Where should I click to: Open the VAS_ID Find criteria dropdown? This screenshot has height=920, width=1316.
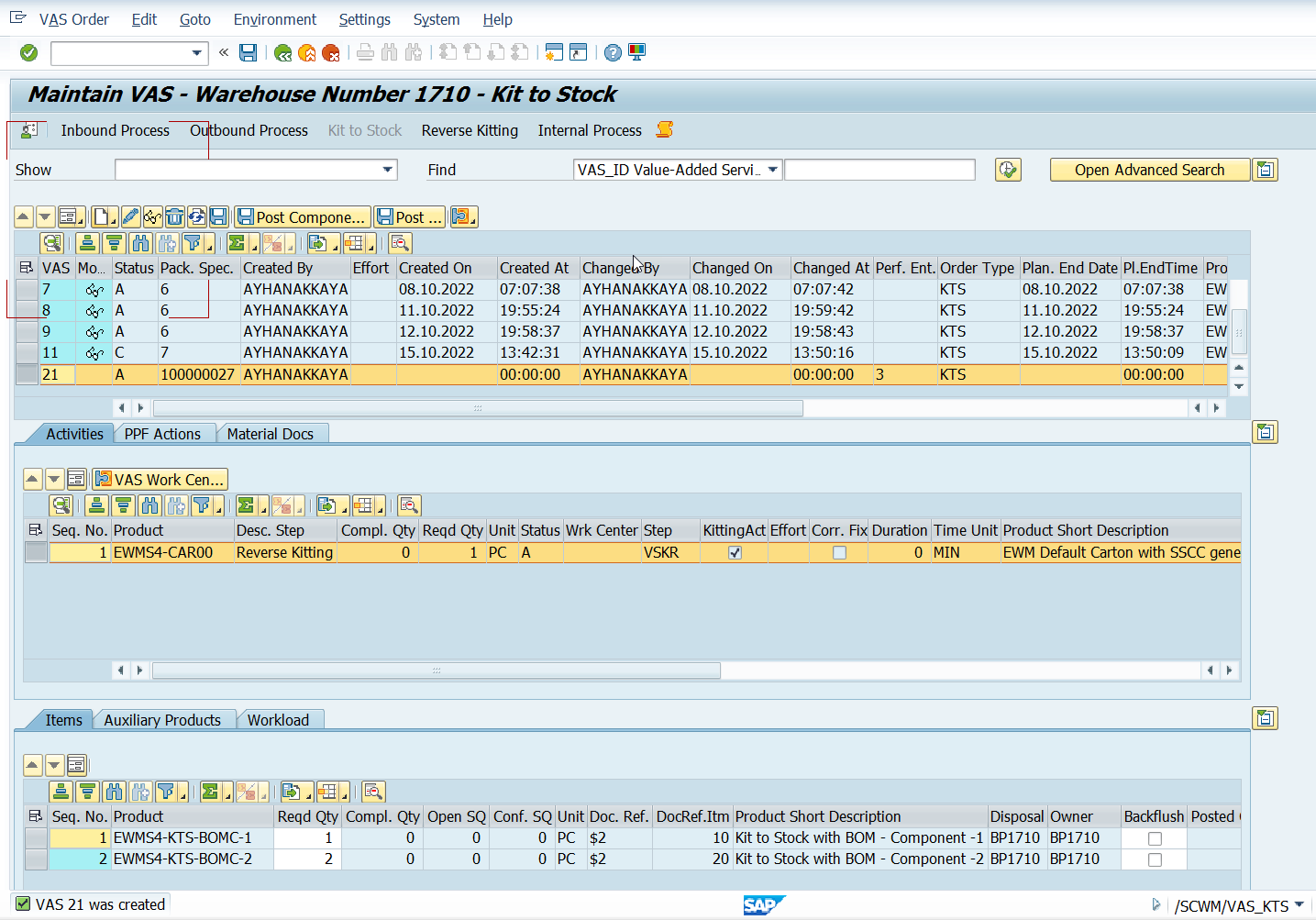pyautogui.click(x=773, y=170)
